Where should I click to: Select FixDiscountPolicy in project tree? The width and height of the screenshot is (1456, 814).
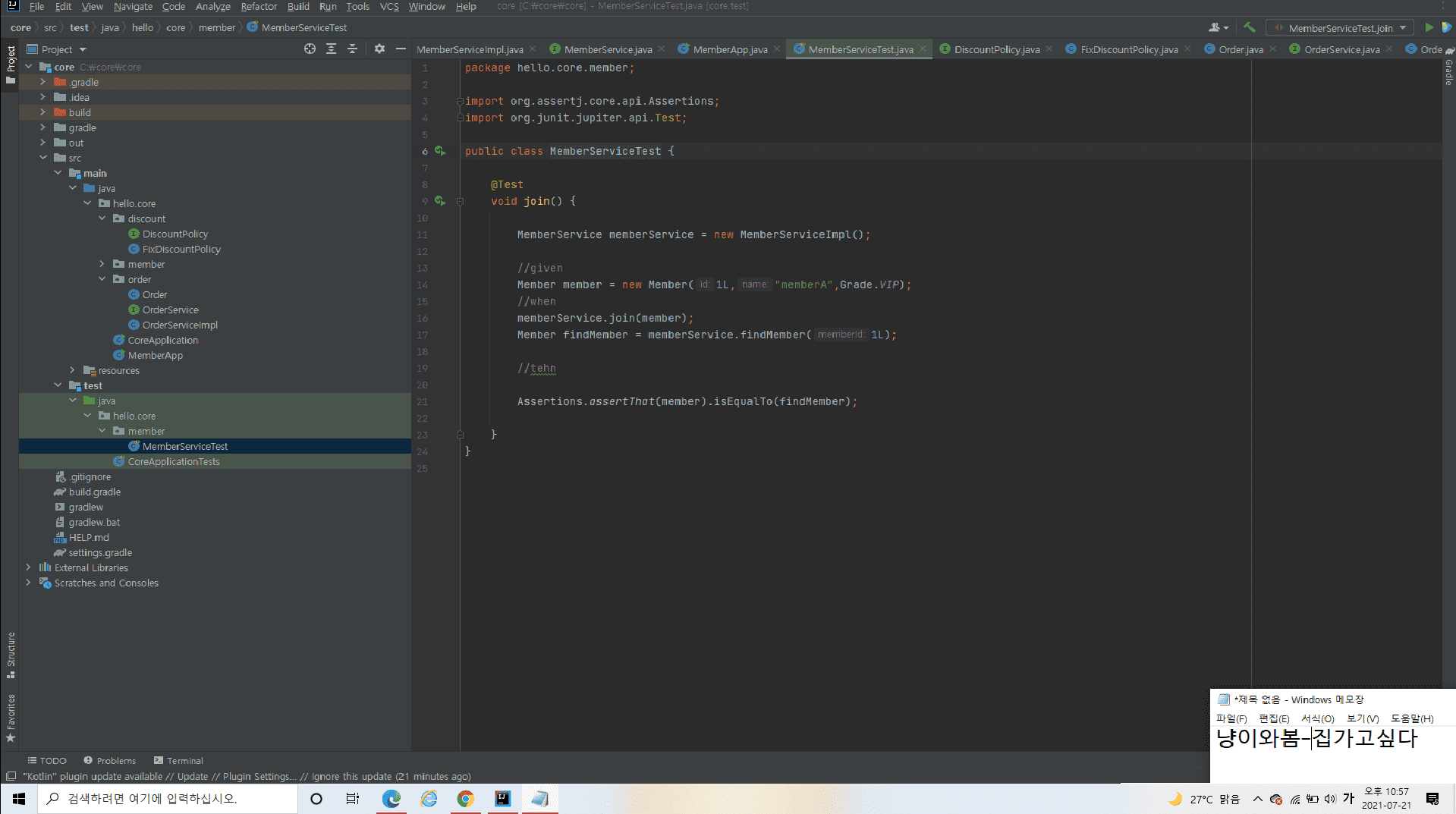[x=181, y=249]
